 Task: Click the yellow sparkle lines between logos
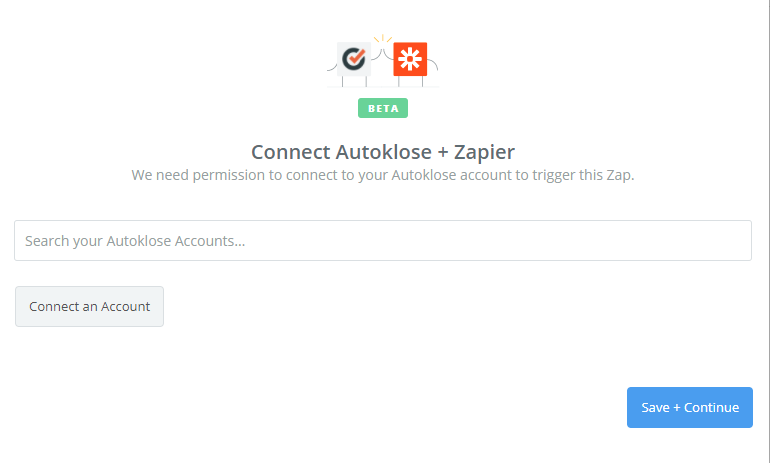point(383,38)
